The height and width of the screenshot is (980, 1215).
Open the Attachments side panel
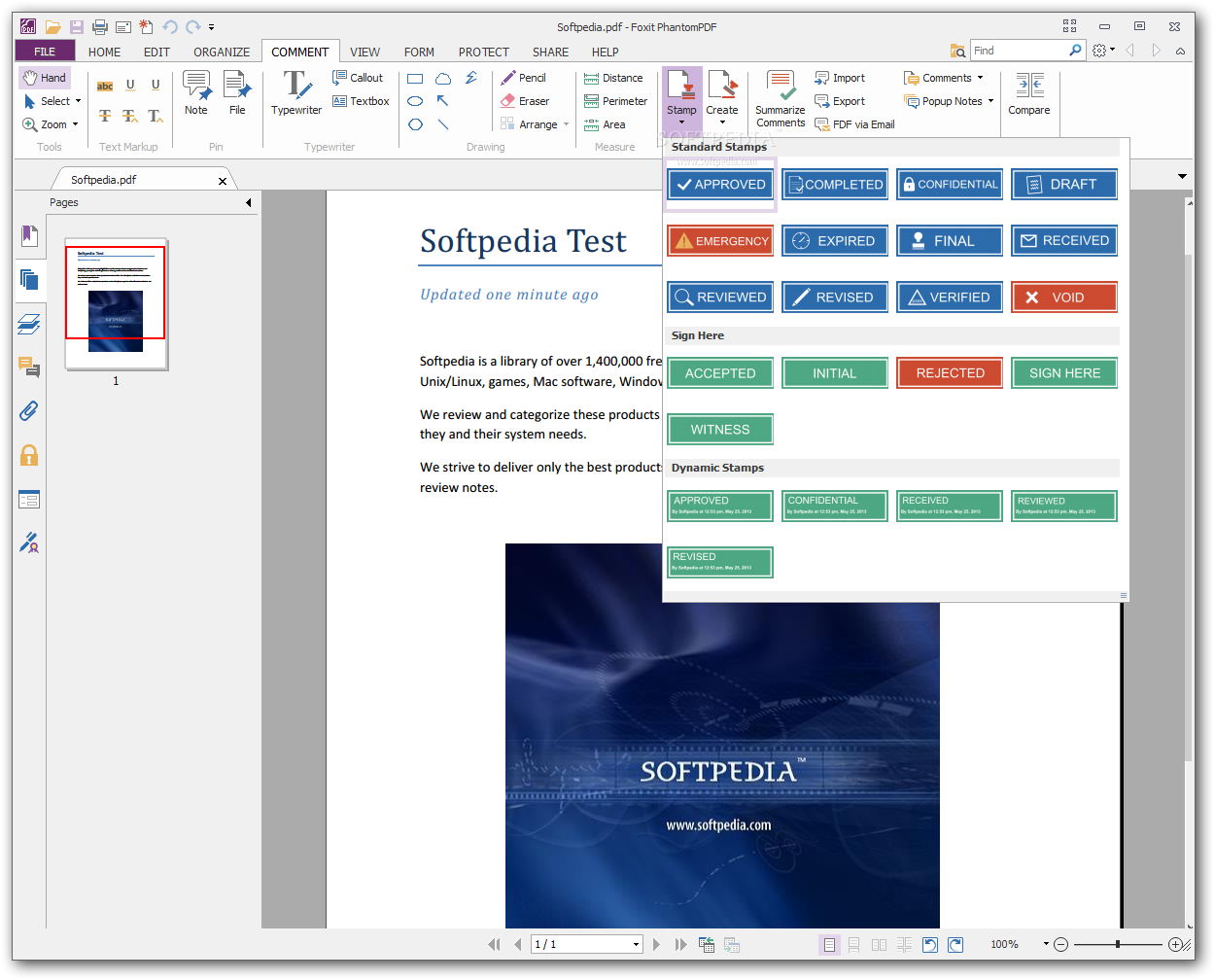[x=29, y=411]
